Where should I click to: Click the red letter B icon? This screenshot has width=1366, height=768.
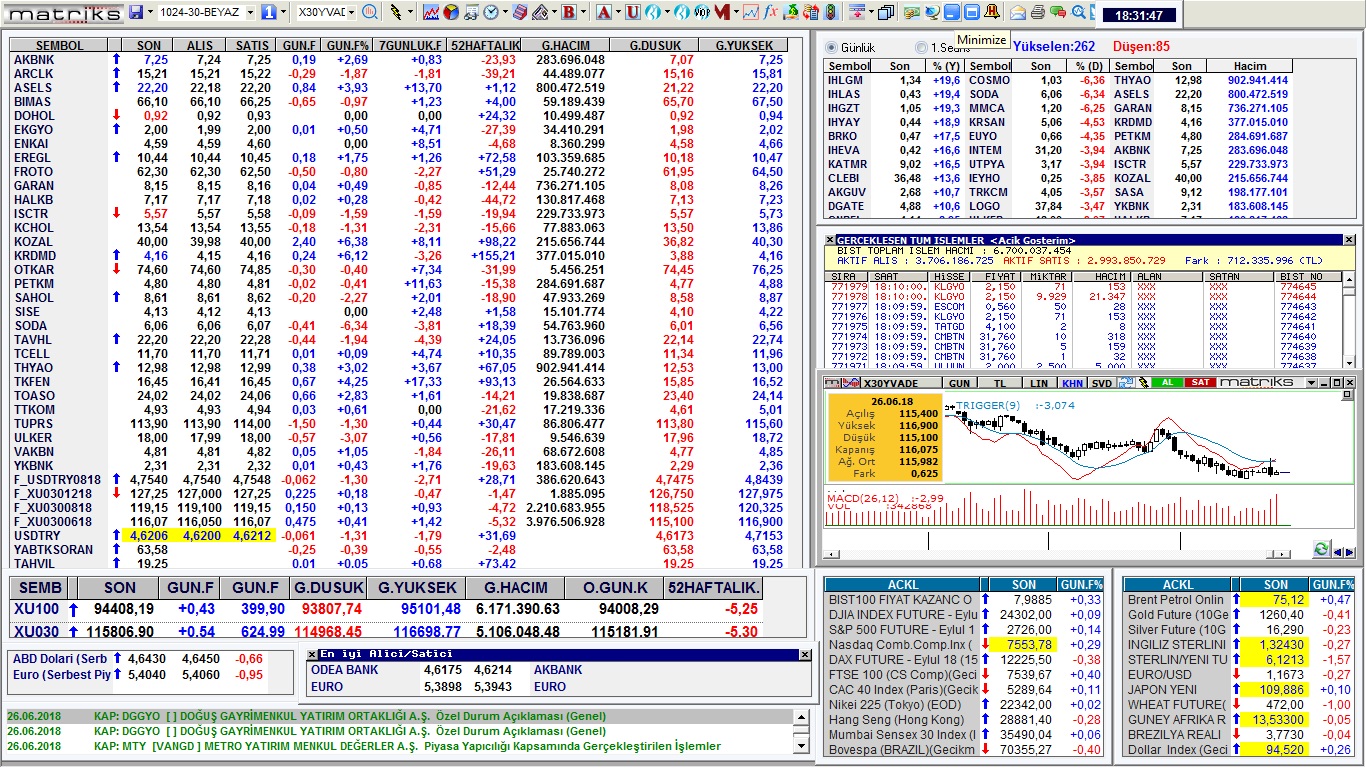pyautogui.click(x=568, y=12)
